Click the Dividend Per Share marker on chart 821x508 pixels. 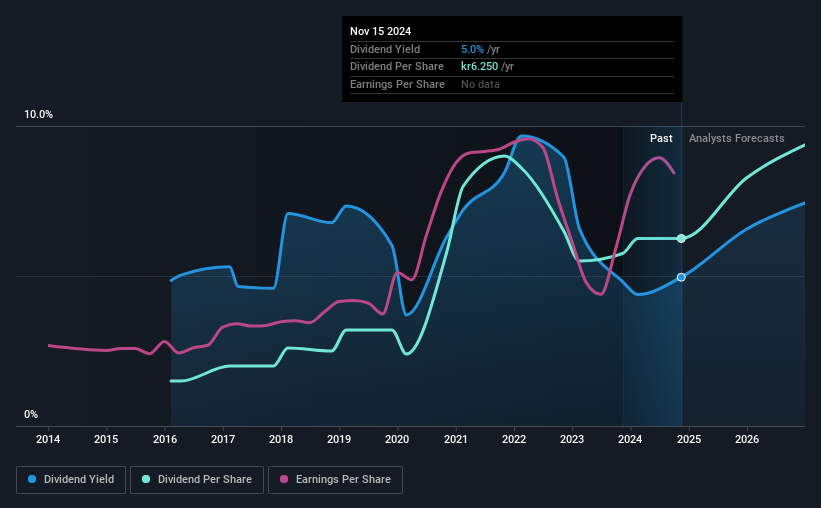(x=681, y=239)
